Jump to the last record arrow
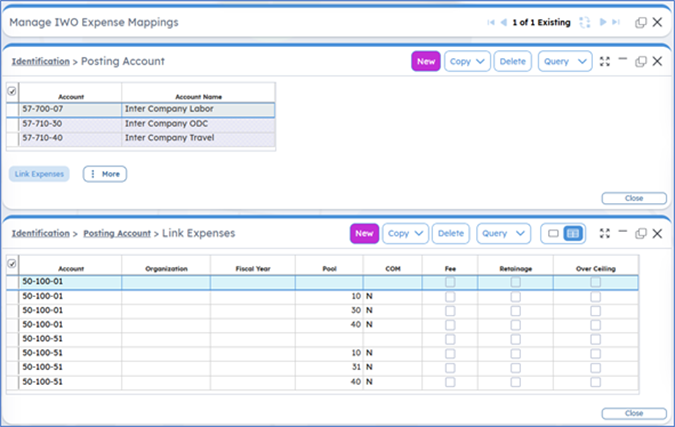The height and width of the screenshot is (427, 675). [x=616, y=22]
